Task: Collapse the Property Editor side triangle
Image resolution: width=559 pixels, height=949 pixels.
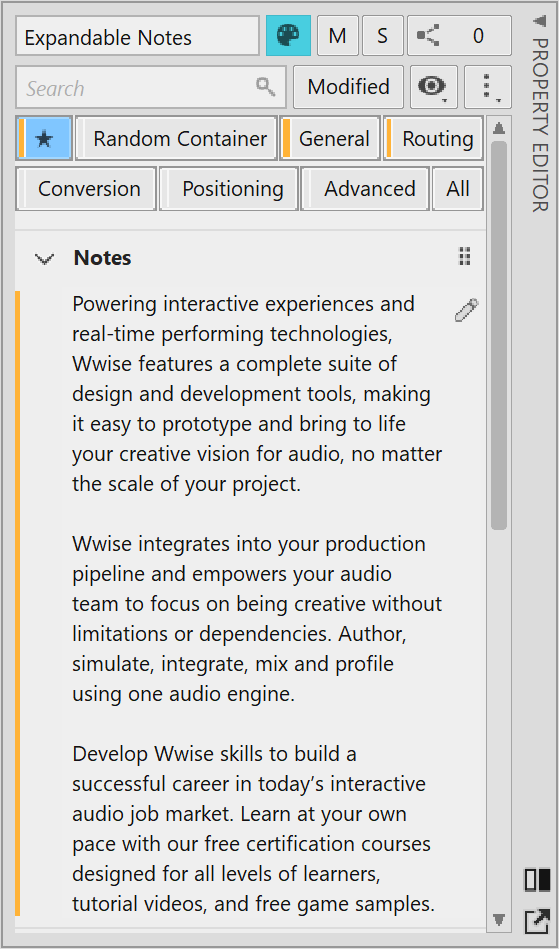Action: 538,21
